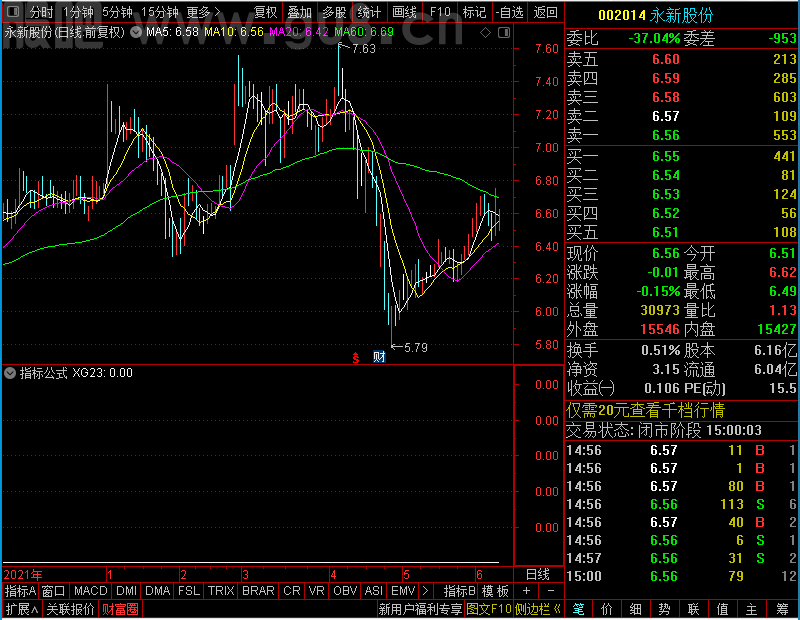This screenshot has height=620, width=800.
Task: Switch indicator to BRAR
Action: [258, 591]
